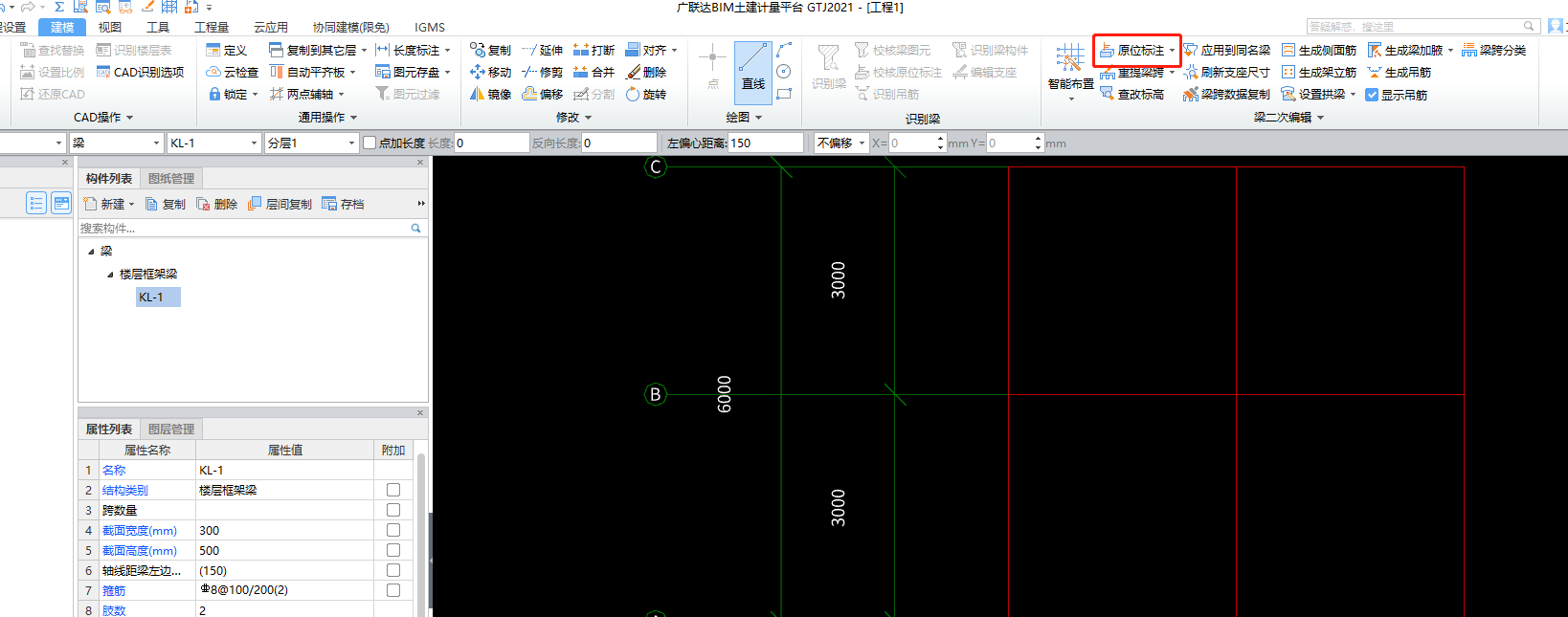Choose the 修剪 trim tool
This screenshot has height=617, width=1568.
(x=542, y=72)
